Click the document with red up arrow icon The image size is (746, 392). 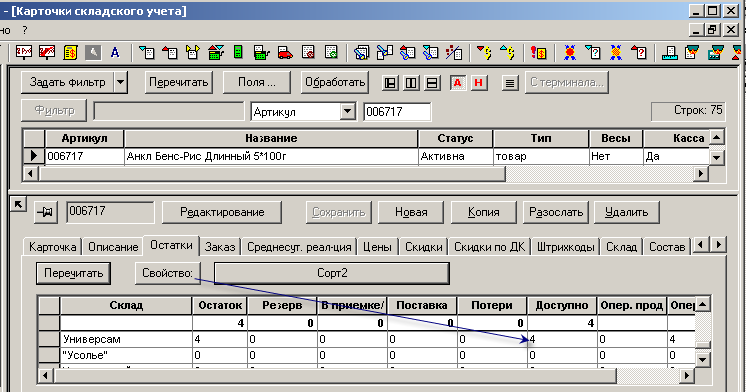point(169,52)
